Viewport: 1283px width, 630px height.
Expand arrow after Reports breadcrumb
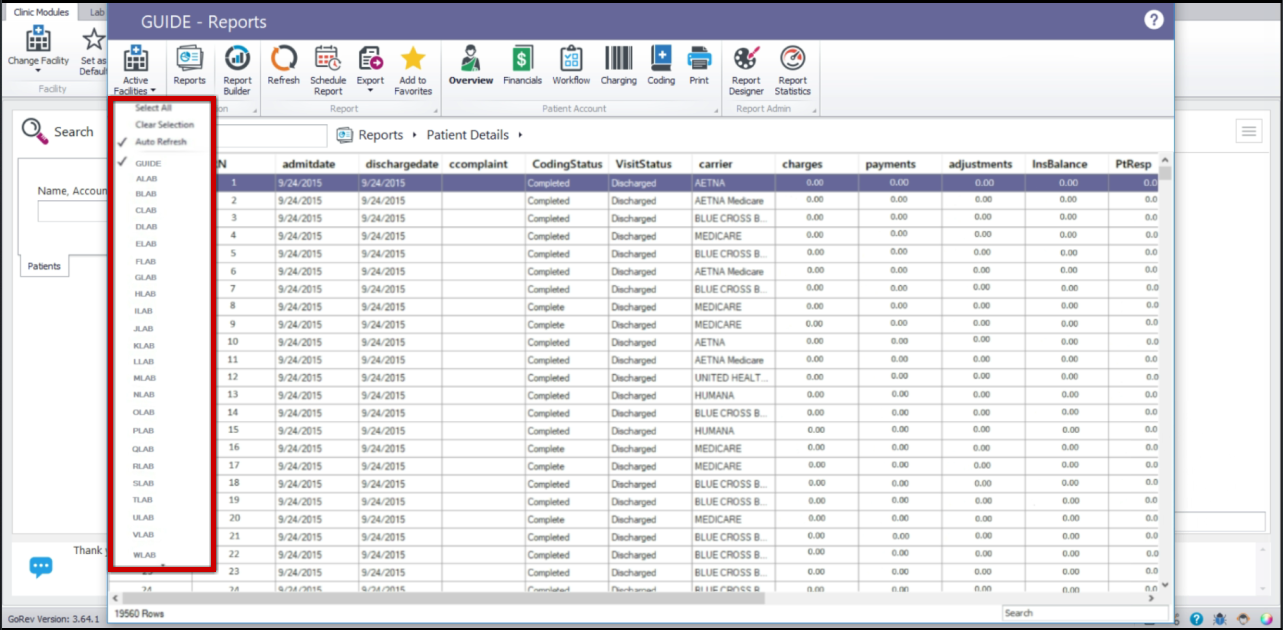(413, 135)
